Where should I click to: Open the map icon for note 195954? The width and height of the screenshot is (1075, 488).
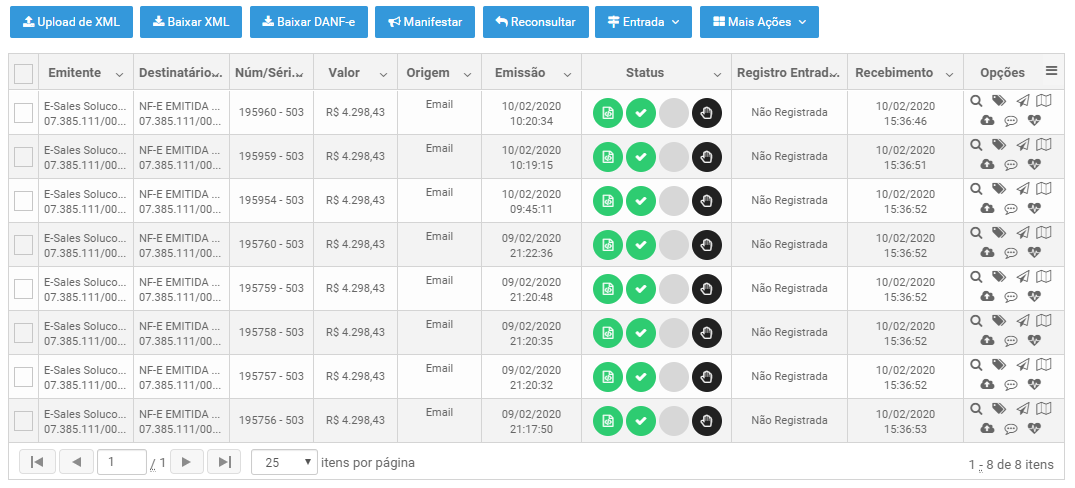1043,188
